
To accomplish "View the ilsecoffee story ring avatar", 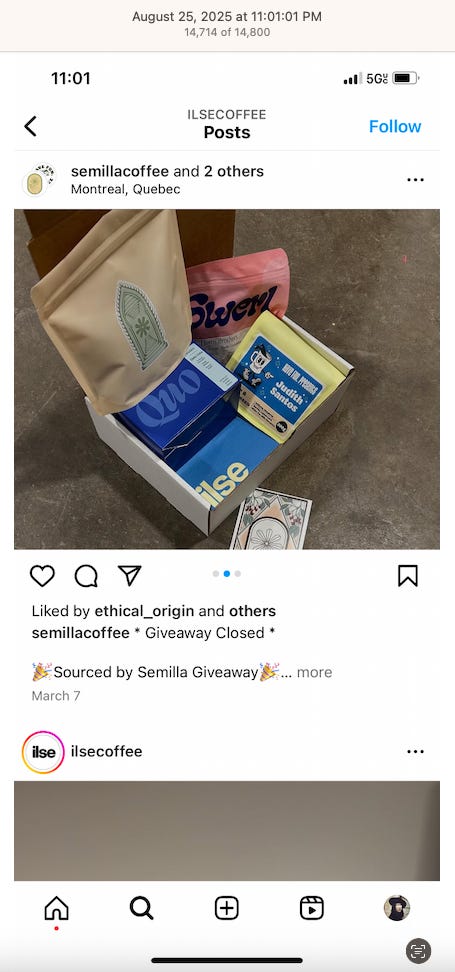I will (x=43, y=752).
